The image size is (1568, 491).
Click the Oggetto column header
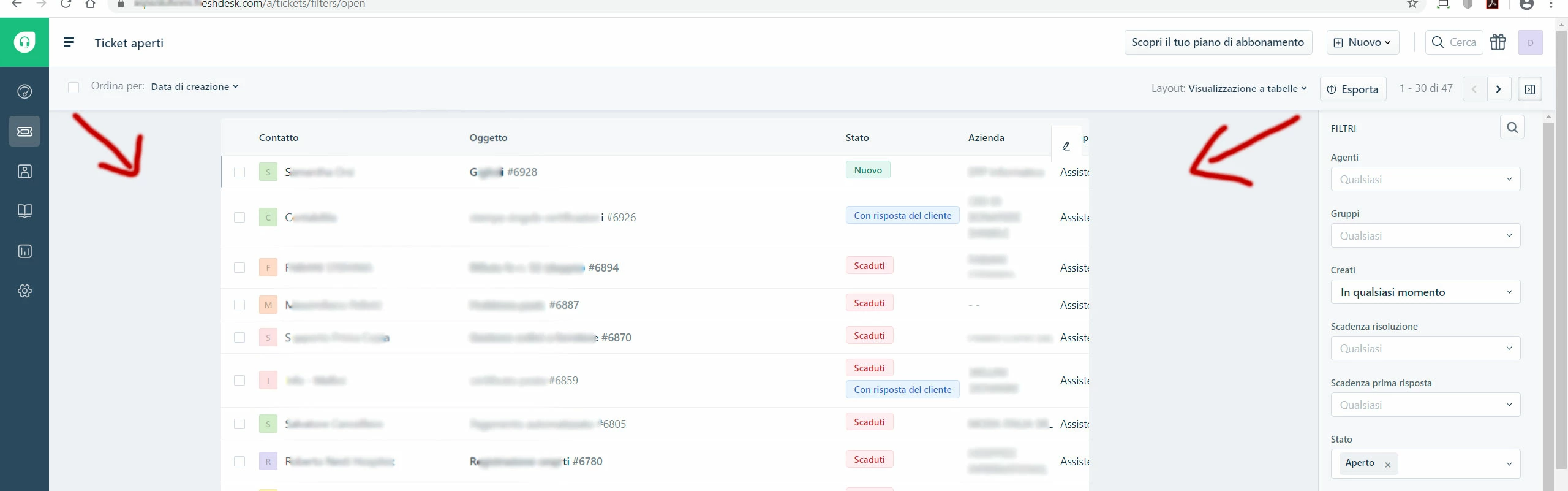click(488, 137)
